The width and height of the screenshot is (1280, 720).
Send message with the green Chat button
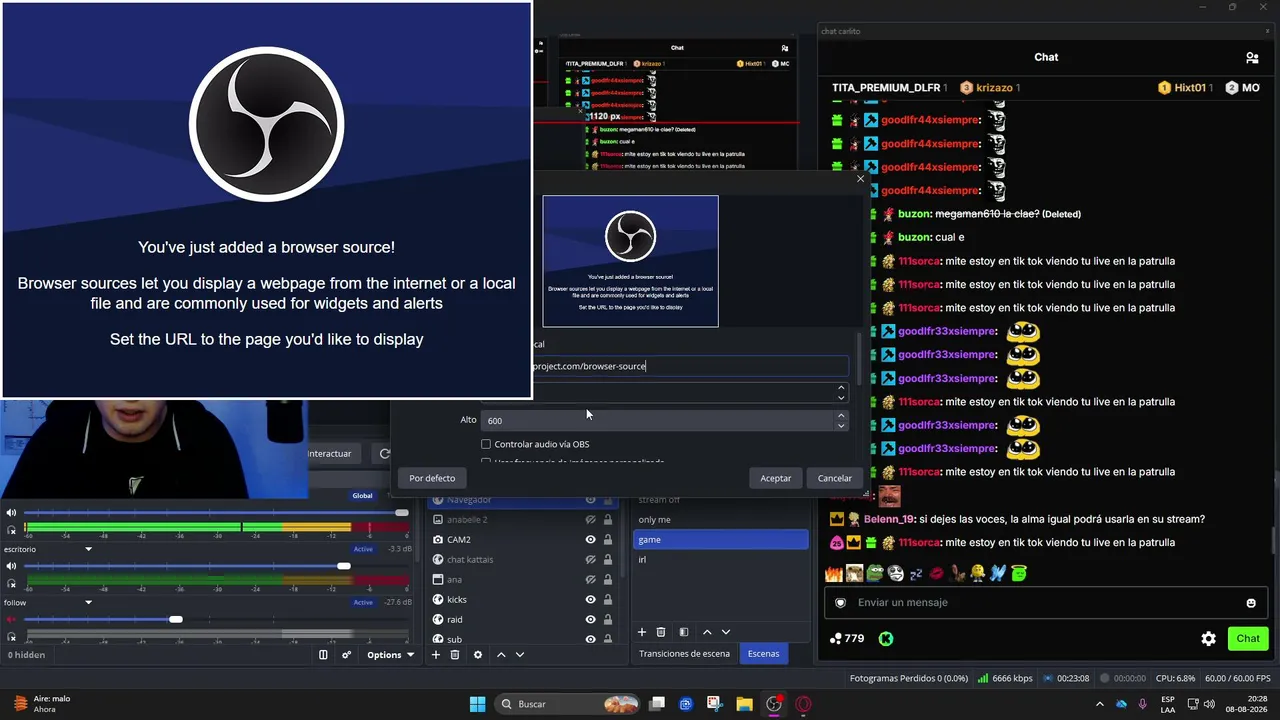(x=1248, y=638)
